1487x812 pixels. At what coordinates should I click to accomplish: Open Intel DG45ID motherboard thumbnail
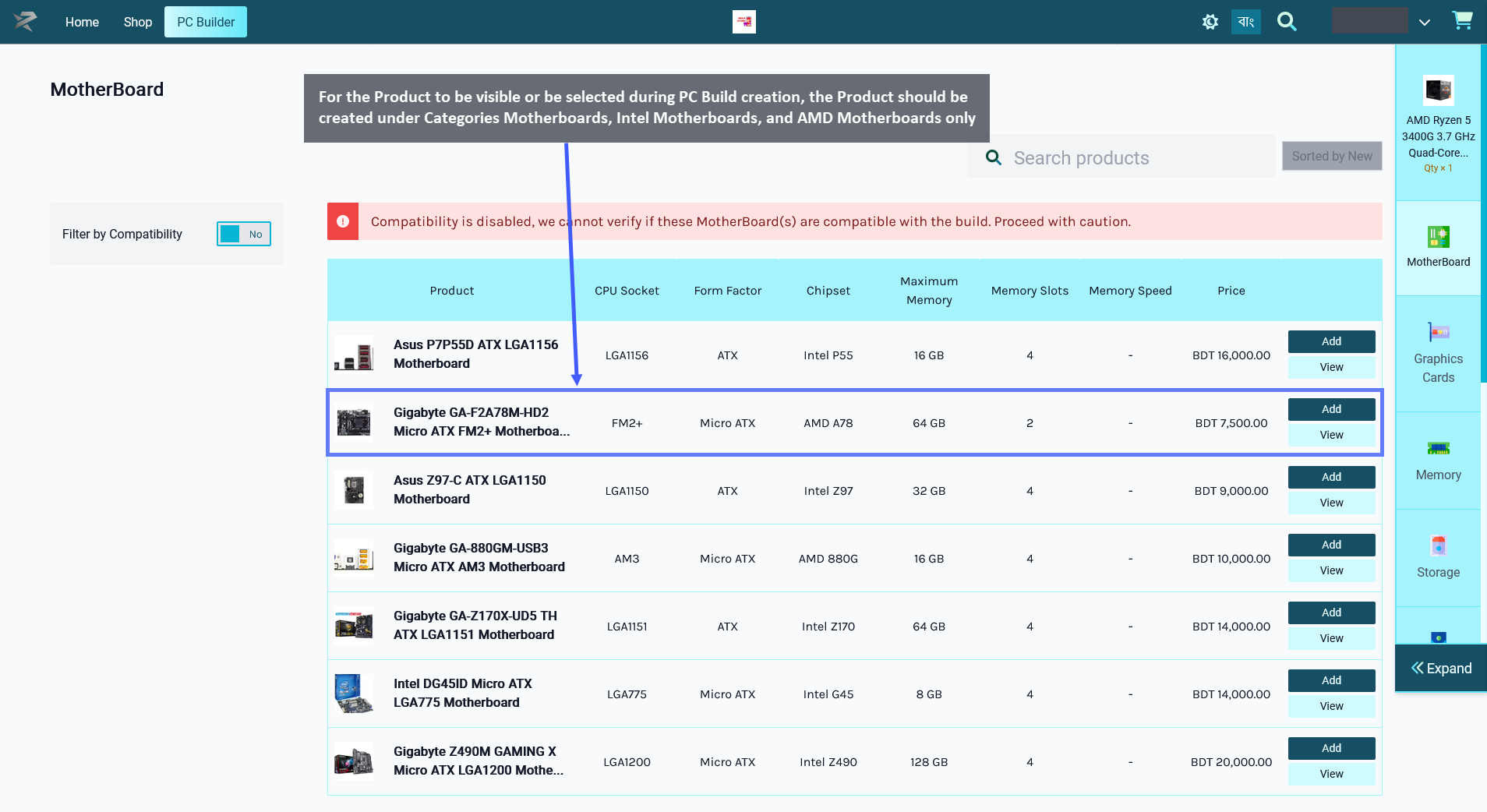click(354, 694)
